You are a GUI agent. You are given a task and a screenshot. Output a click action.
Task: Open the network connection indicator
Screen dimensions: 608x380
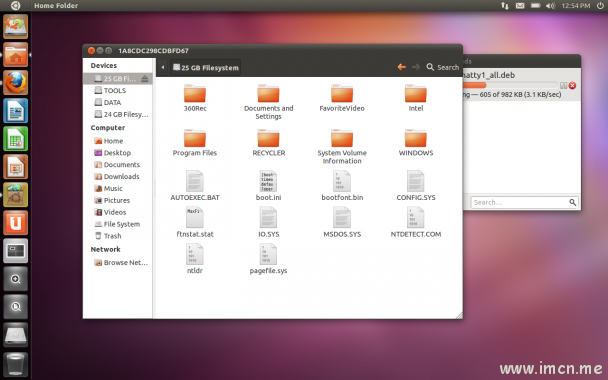pyautogui.click(x=504, y=5)
